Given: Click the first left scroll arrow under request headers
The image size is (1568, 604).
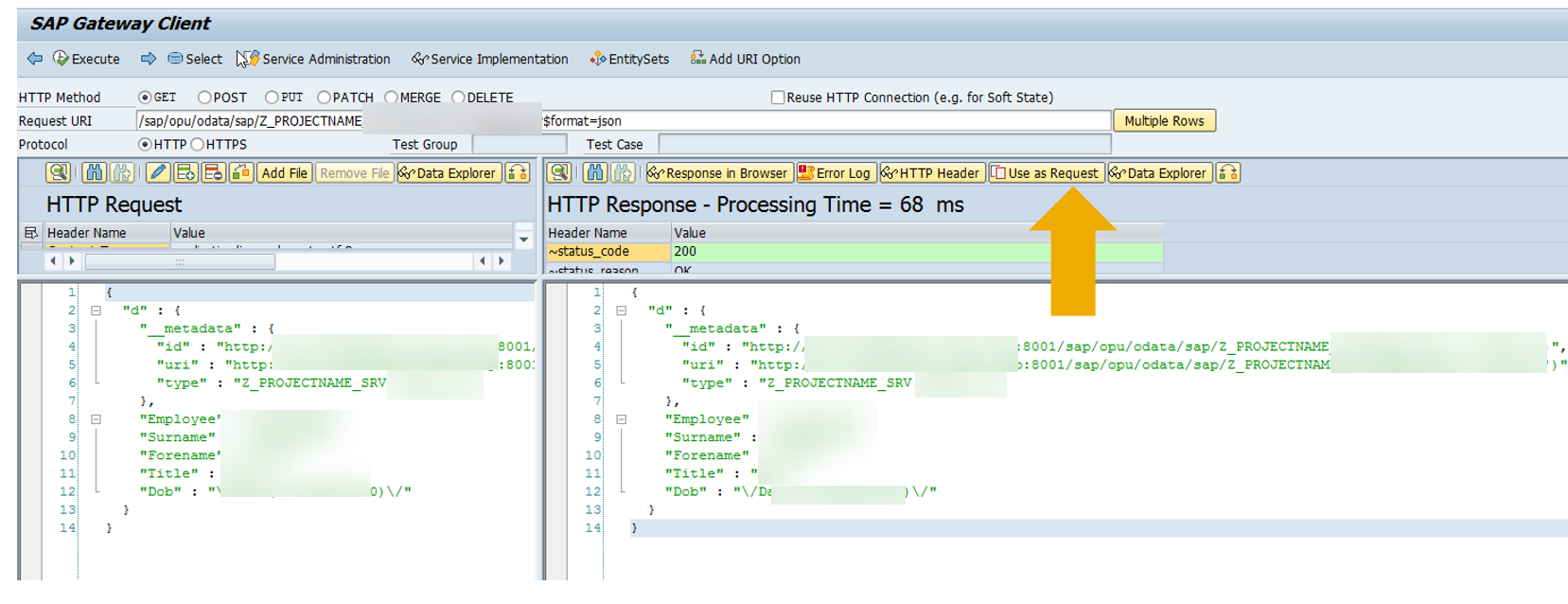Looking at the screenshot, I should (x=53, y=261).
